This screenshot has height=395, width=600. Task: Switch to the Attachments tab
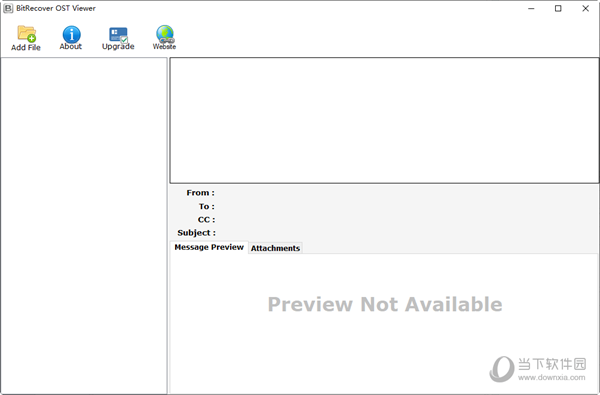(275, 248)
